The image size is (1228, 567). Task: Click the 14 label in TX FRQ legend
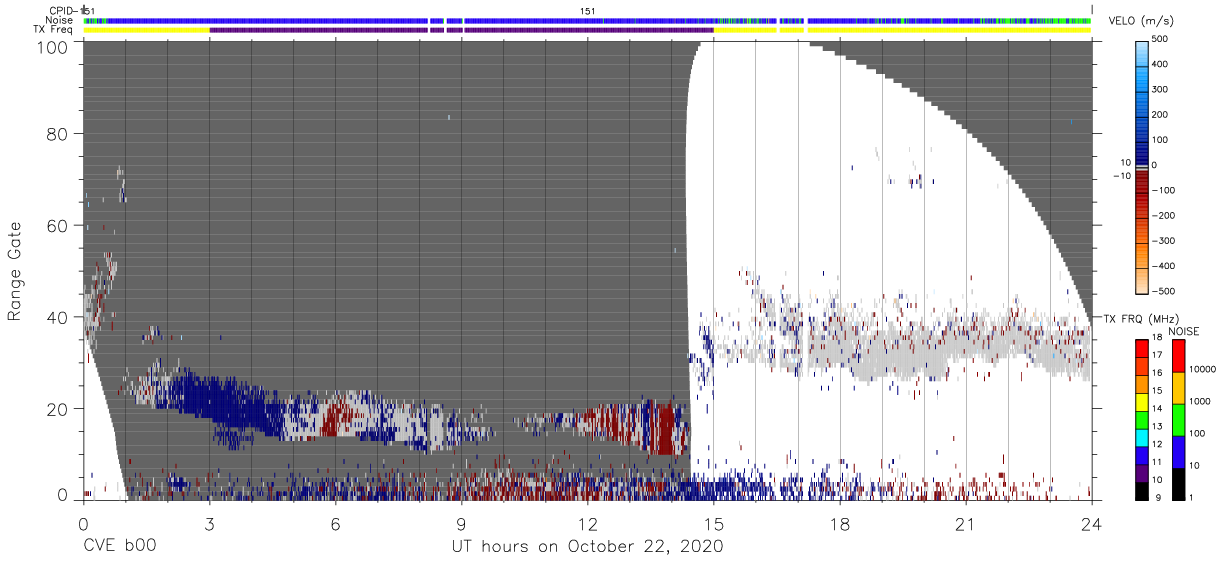tap(1159, 407)
